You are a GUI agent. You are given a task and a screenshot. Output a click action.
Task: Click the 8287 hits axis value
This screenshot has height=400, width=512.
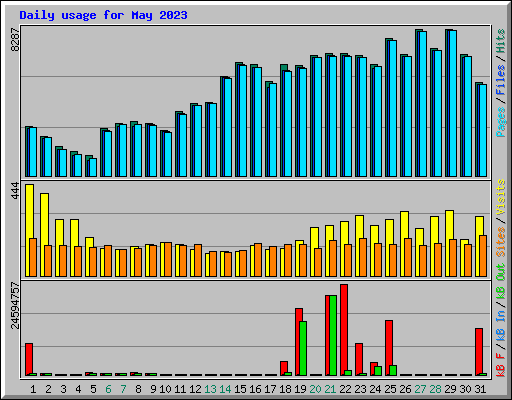(x=15, y=39)
